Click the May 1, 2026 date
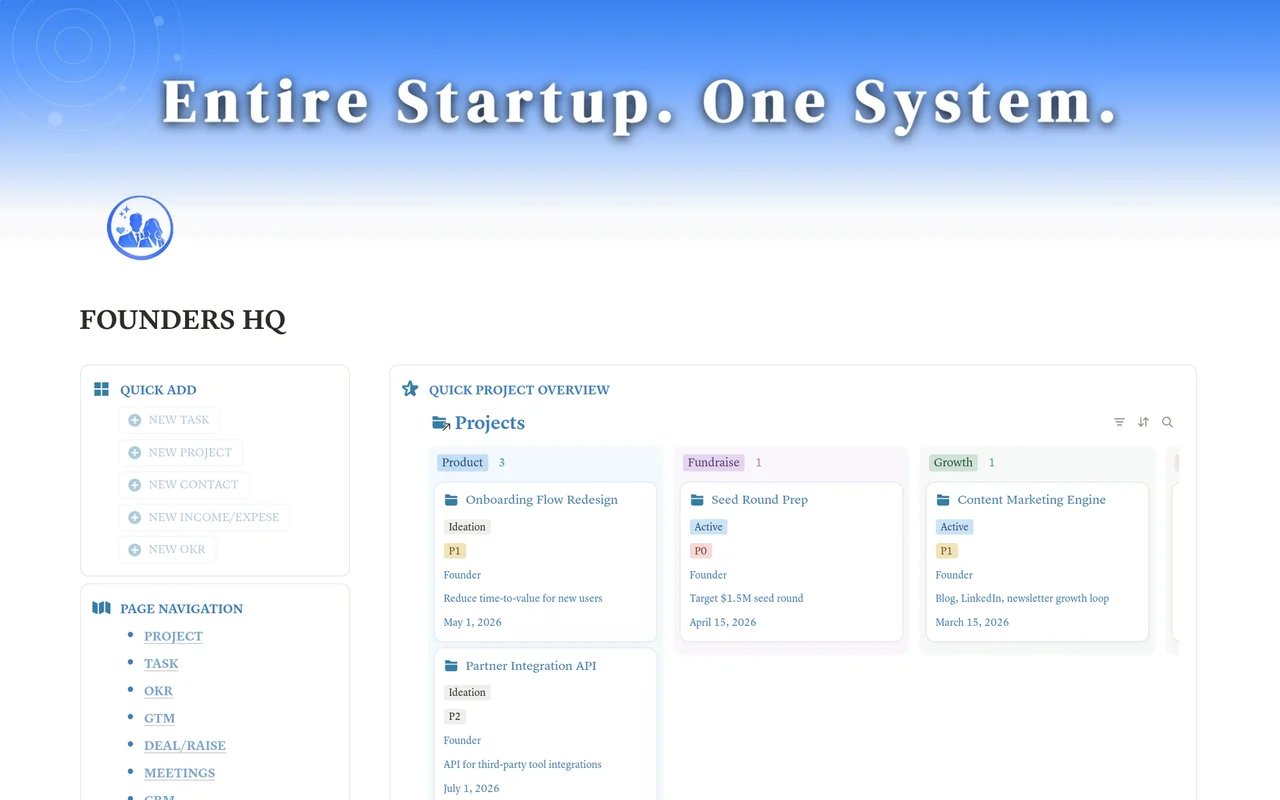The image size is (1280, 800). coord(472,622)
